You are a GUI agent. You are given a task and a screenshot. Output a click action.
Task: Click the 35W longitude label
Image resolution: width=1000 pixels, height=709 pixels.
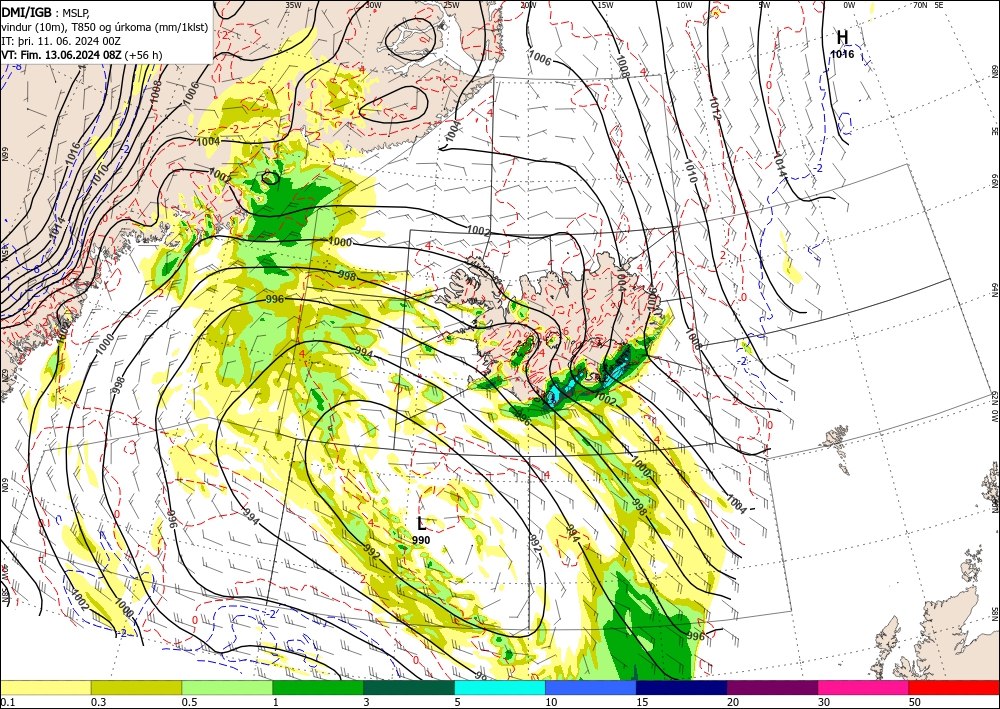tap(293, 5)
